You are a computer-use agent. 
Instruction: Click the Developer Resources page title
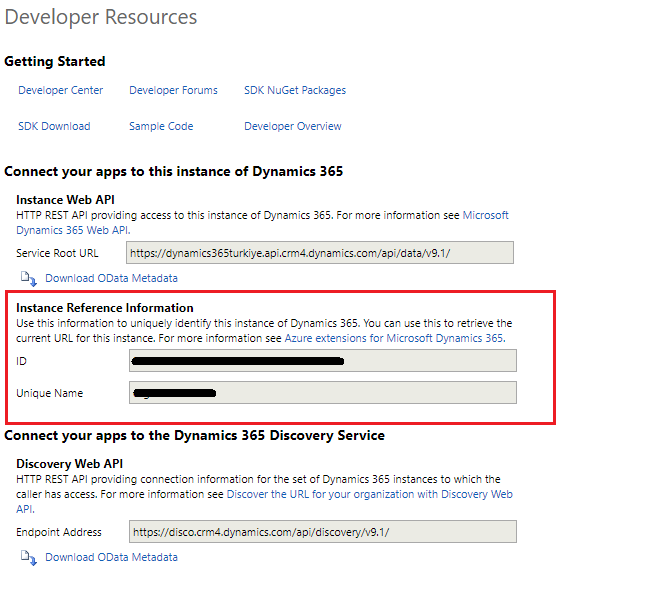coord(101,17)
